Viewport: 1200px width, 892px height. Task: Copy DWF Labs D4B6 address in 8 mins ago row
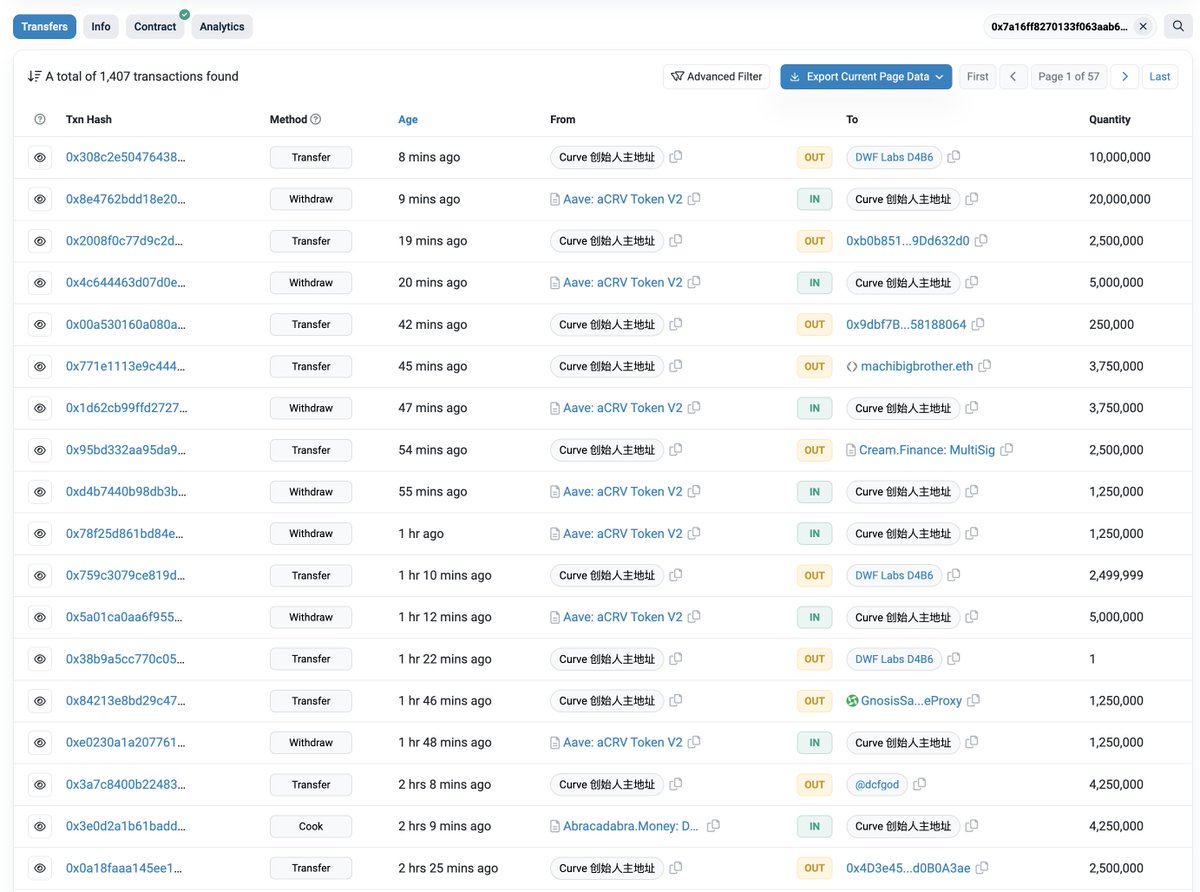[x=954, y=157]
